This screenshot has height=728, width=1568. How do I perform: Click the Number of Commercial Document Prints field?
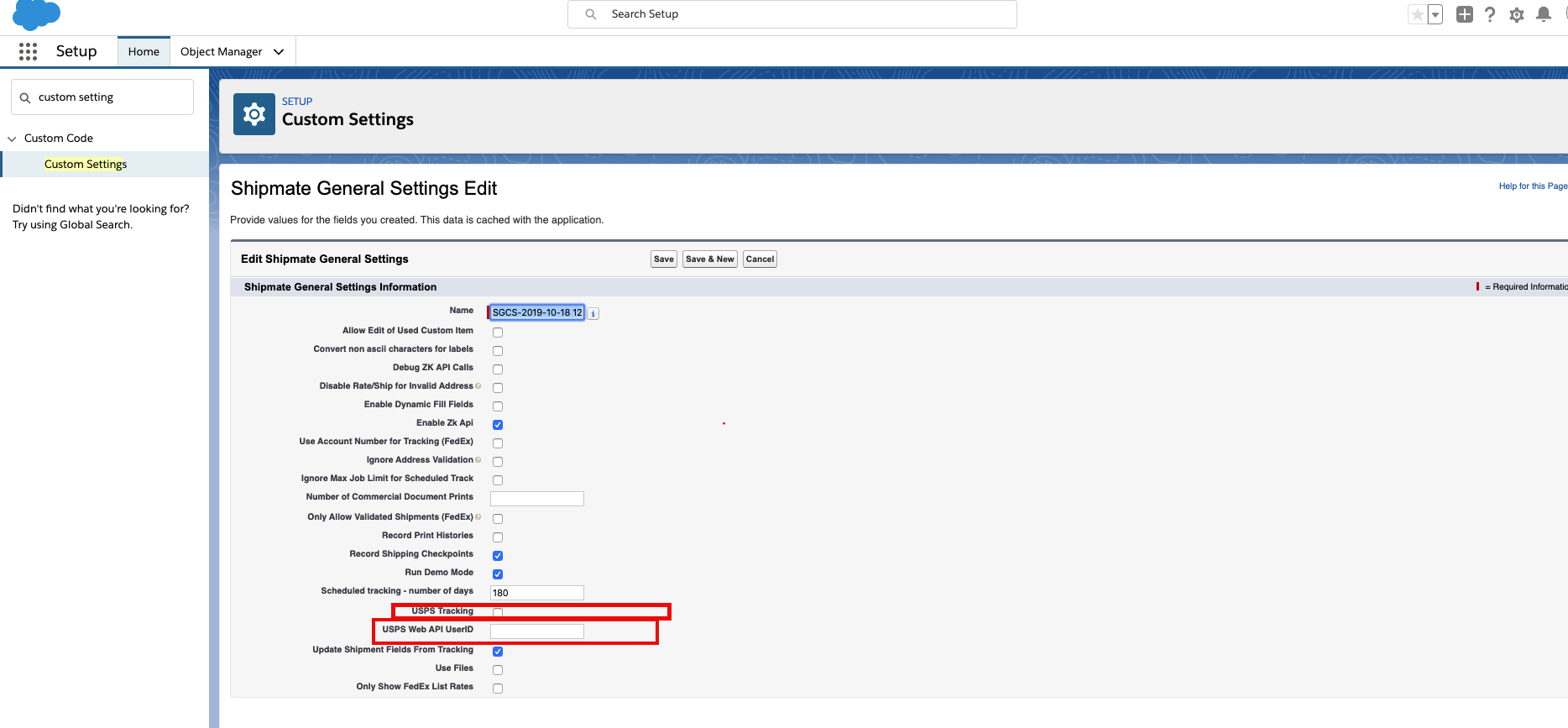(537, 499)
